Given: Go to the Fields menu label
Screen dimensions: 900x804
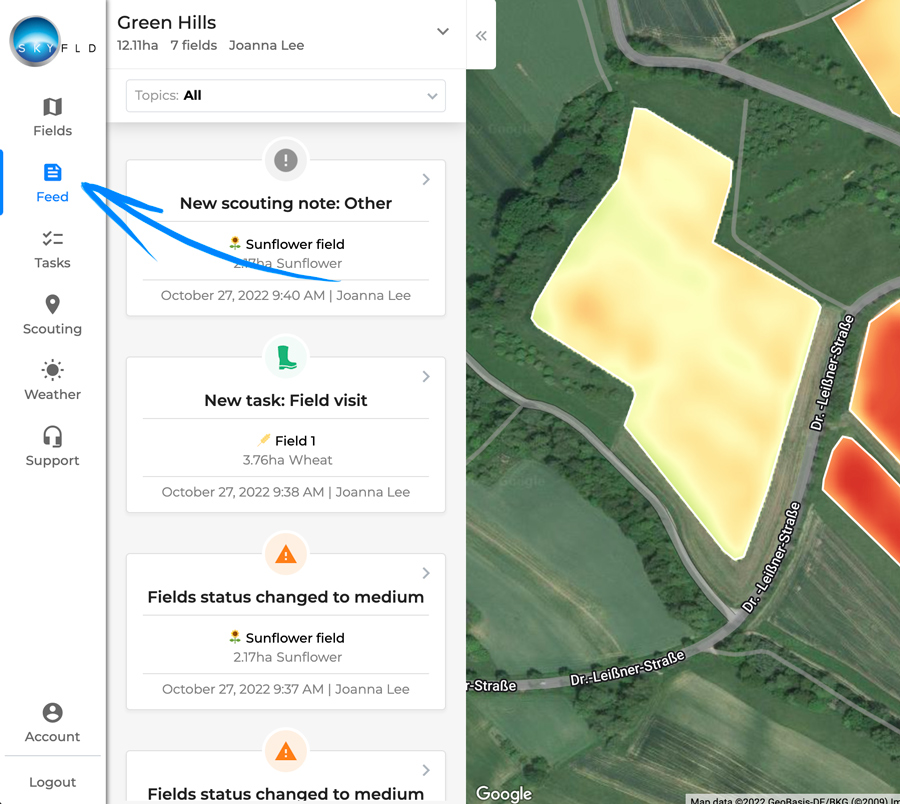Looking at the screenshot, I should pos(52,131).
